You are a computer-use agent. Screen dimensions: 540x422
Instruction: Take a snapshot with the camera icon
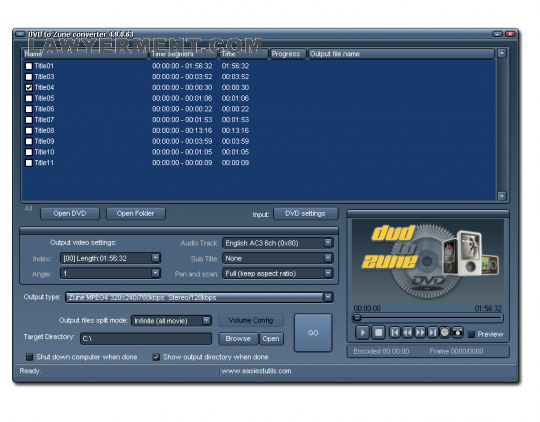458,332
